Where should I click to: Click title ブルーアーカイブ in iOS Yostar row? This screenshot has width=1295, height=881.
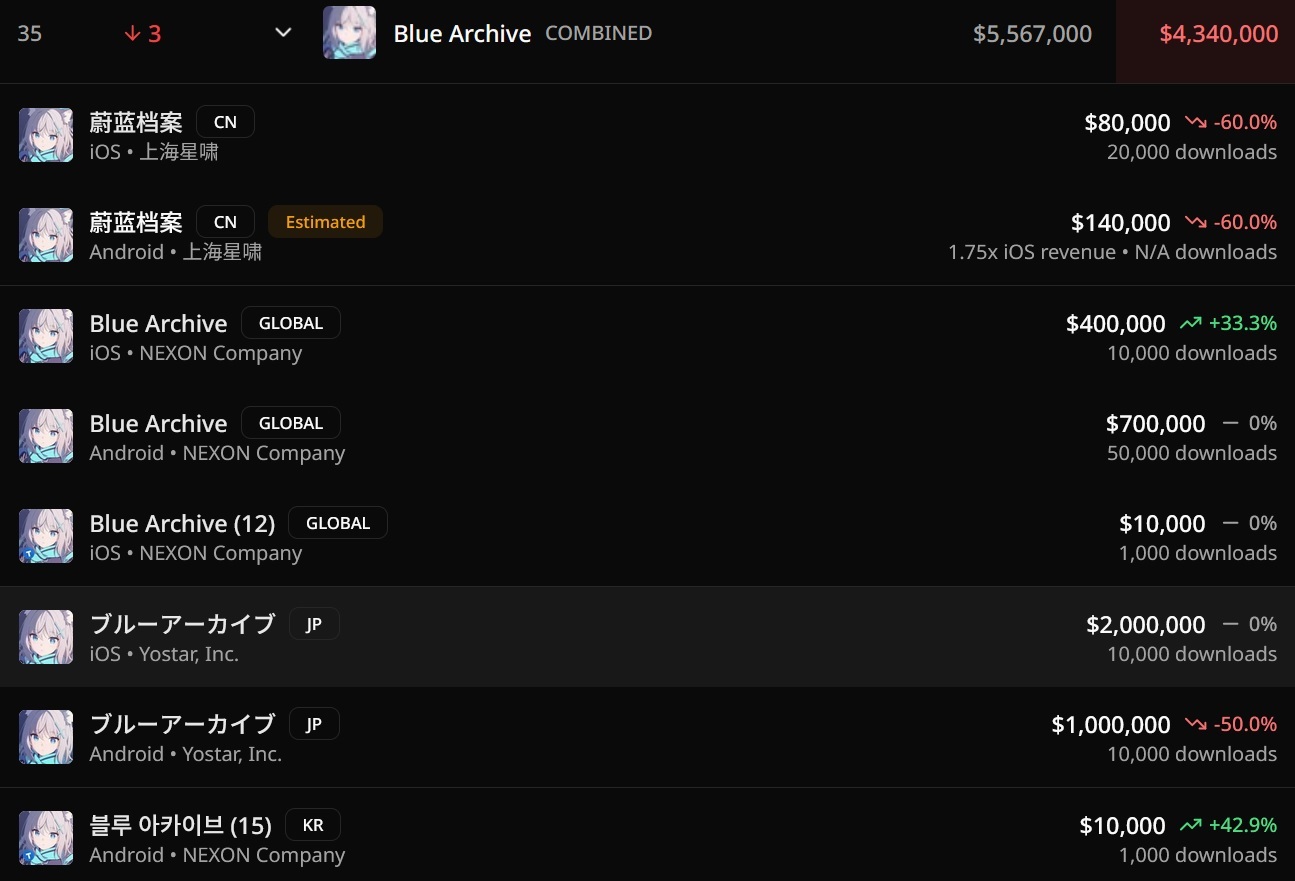[x=182, y=624]
